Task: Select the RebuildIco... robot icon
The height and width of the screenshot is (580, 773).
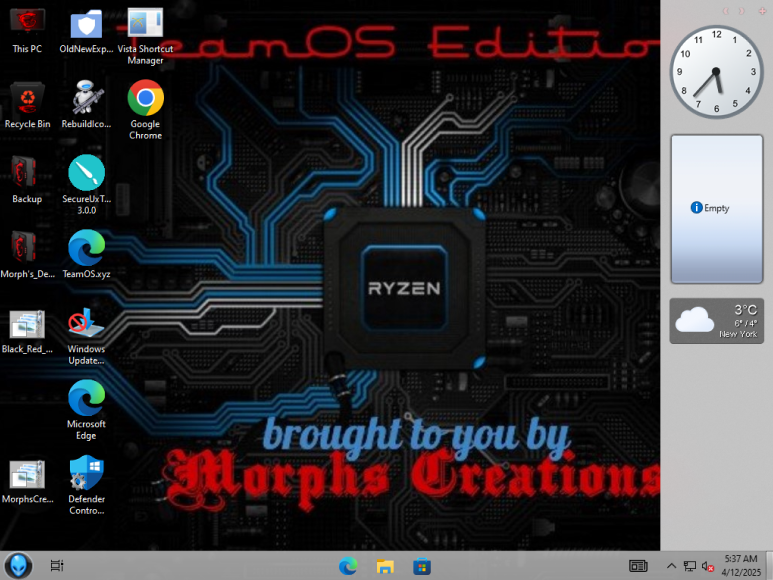Action: (86, 104)
